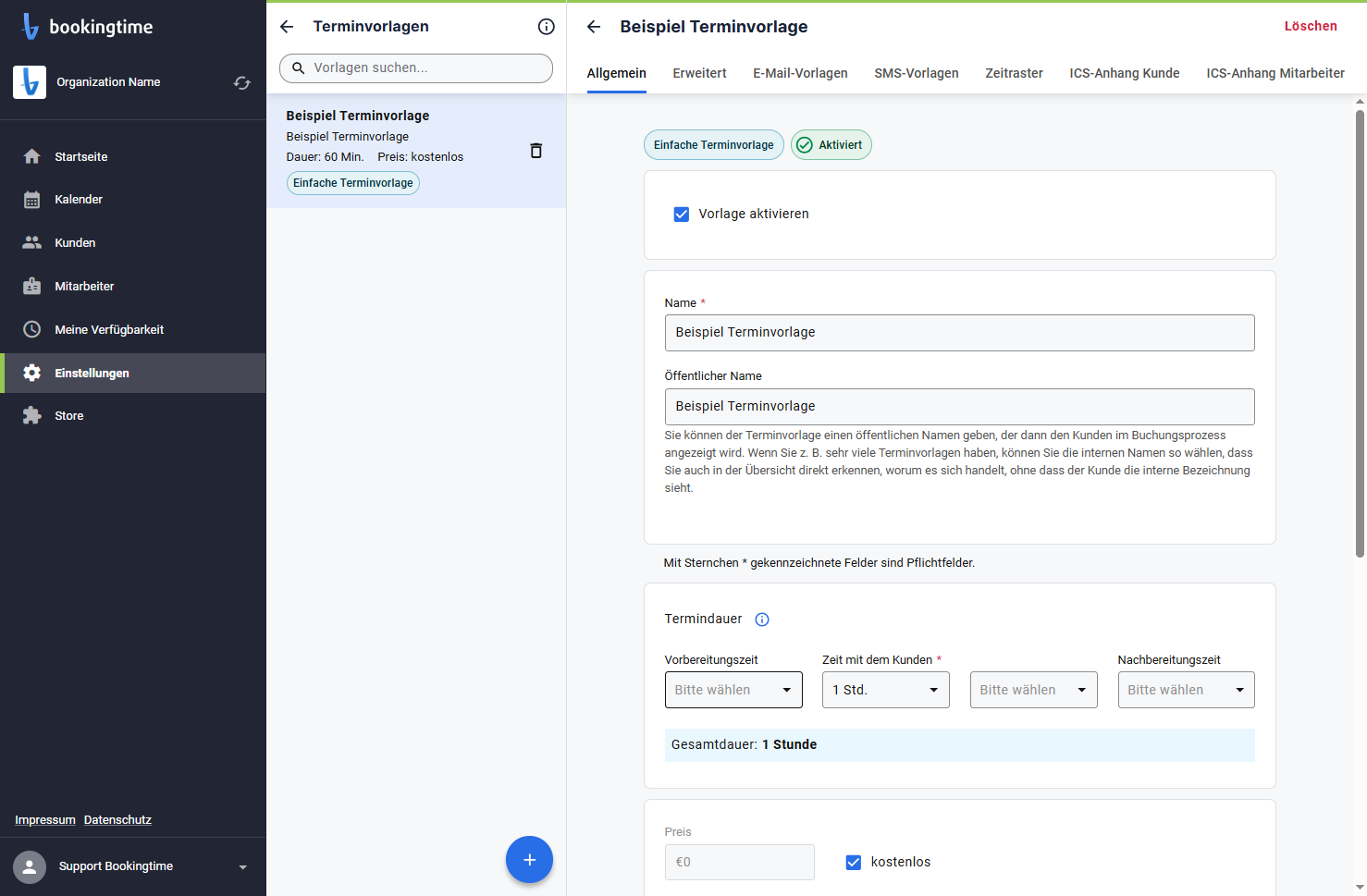Click the vertical scrollbar of the detail pane
This screenshot has height=896, width=1367.
tap(1360, 333)
